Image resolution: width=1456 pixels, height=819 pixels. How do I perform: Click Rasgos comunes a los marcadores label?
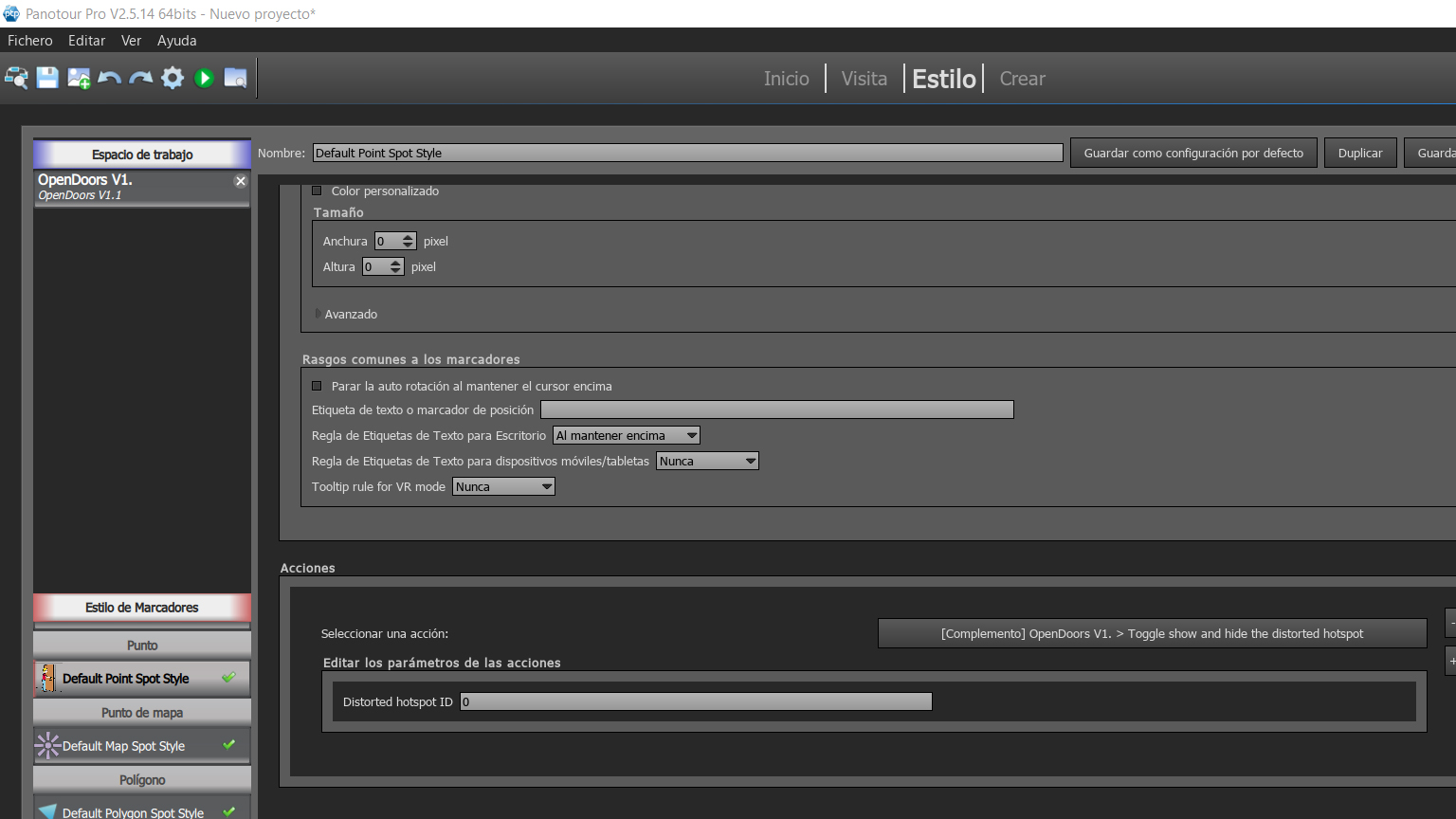tap(411, 359)
